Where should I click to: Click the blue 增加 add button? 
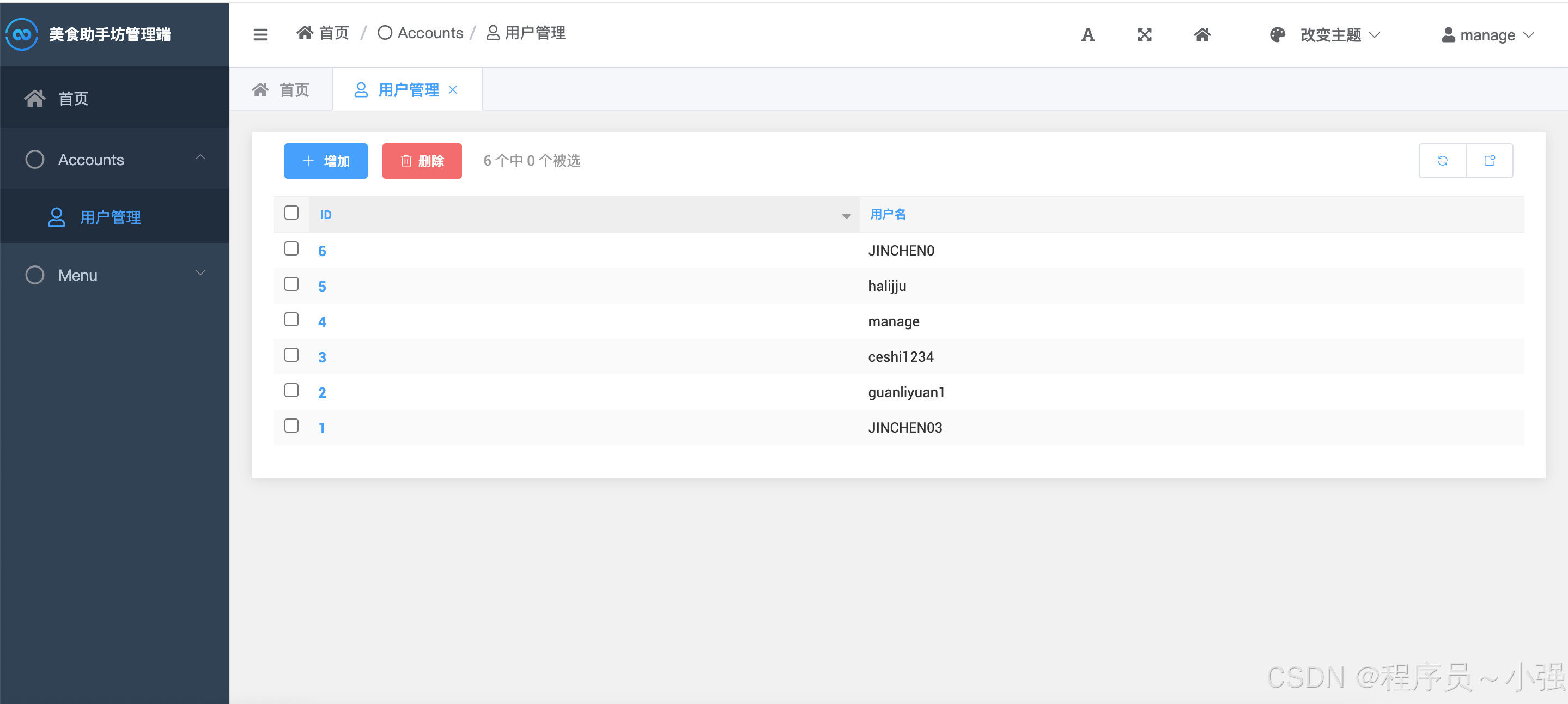(326, 161)
